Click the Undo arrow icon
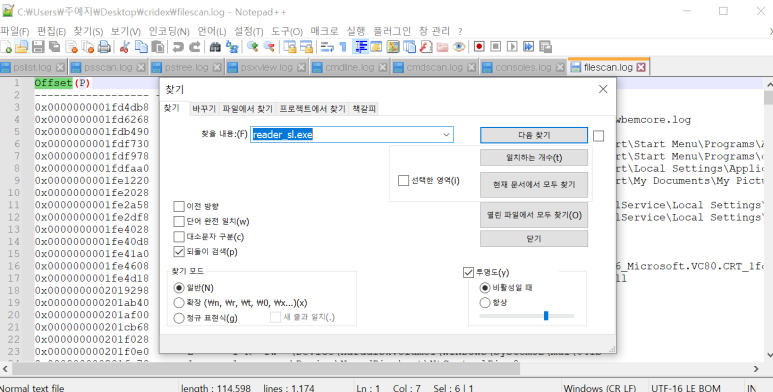 pyautogui.click(x=178, y=47)
